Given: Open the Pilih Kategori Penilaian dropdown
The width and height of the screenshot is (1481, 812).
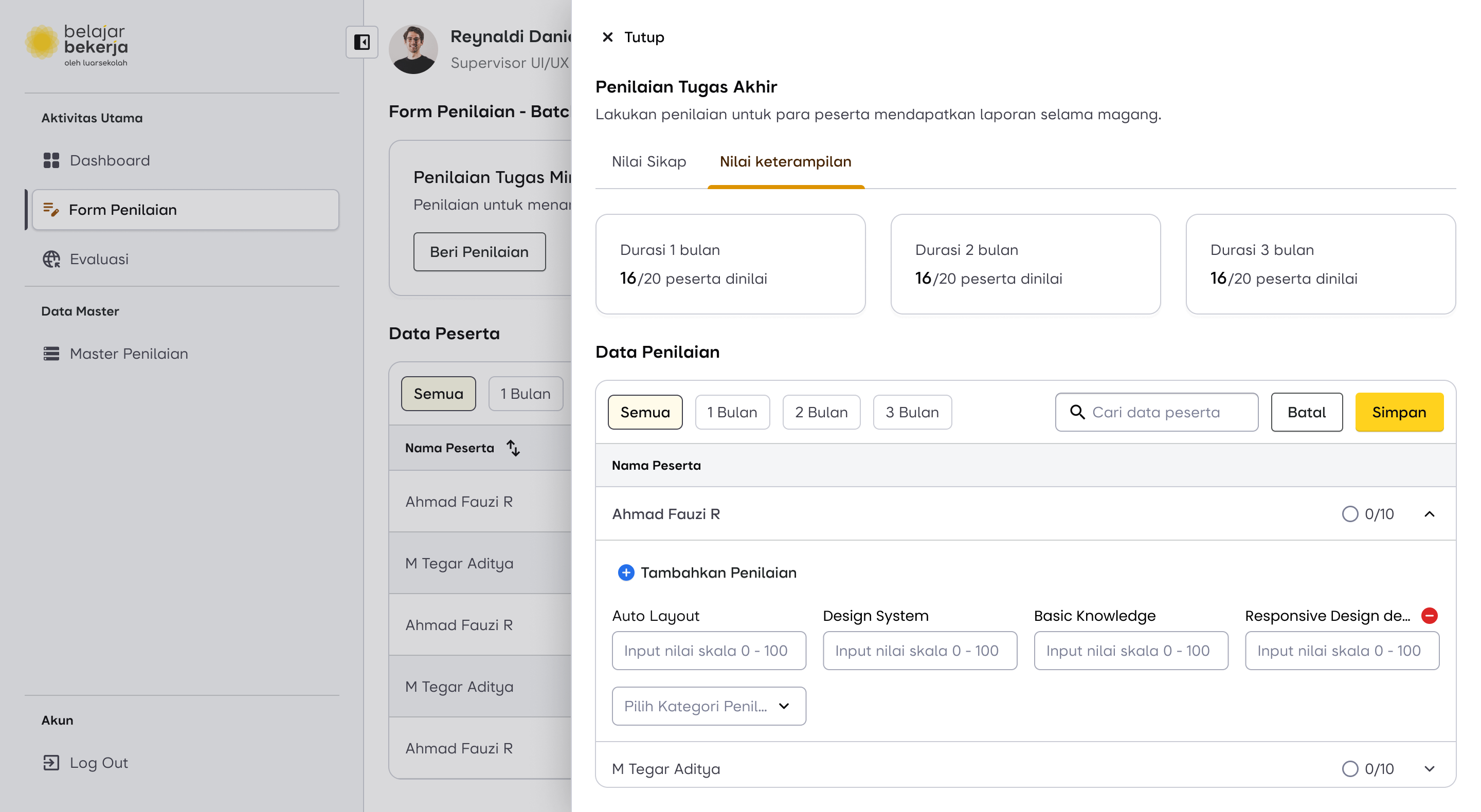Looking at the screenshot, I should point(708,706).
